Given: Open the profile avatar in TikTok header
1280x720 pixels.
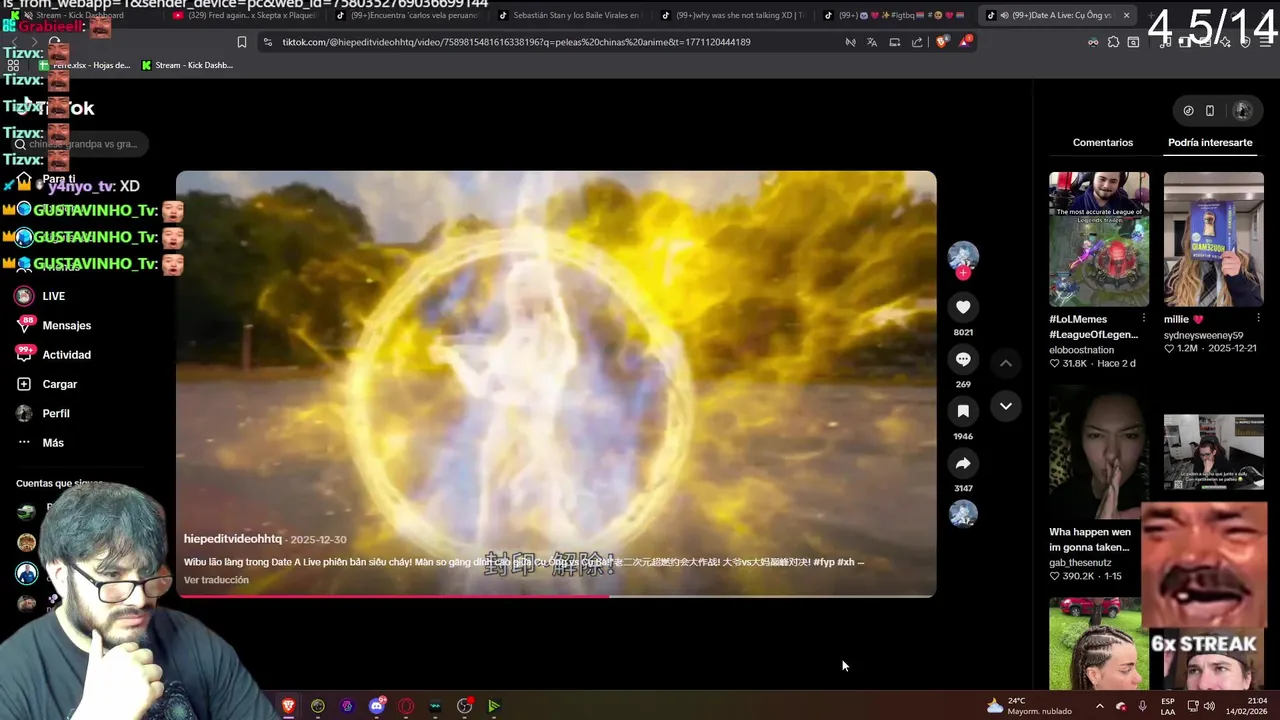Looking at the screenshot, I should tap(1243, 111).
